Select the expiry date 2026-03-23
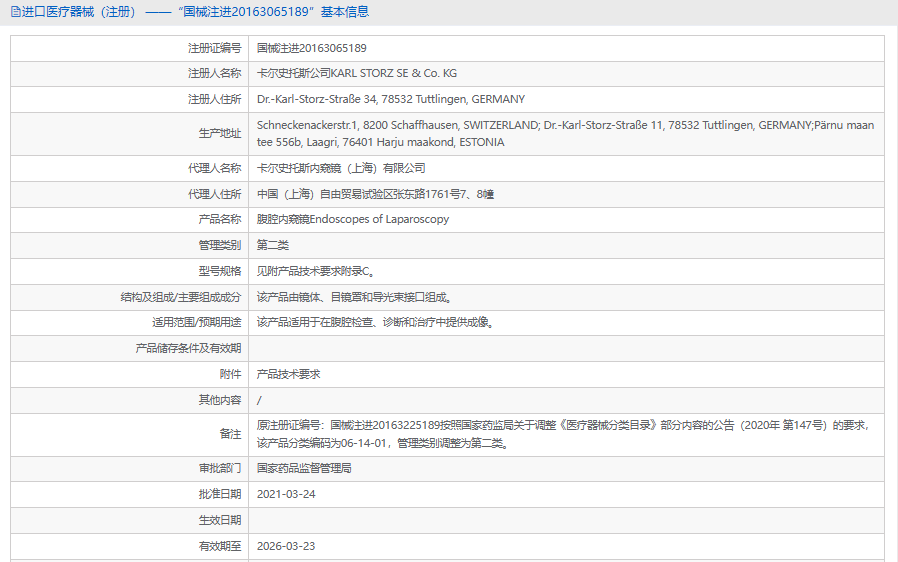The image size is (898, 562). pyautogui.click(x=286, y=547)
